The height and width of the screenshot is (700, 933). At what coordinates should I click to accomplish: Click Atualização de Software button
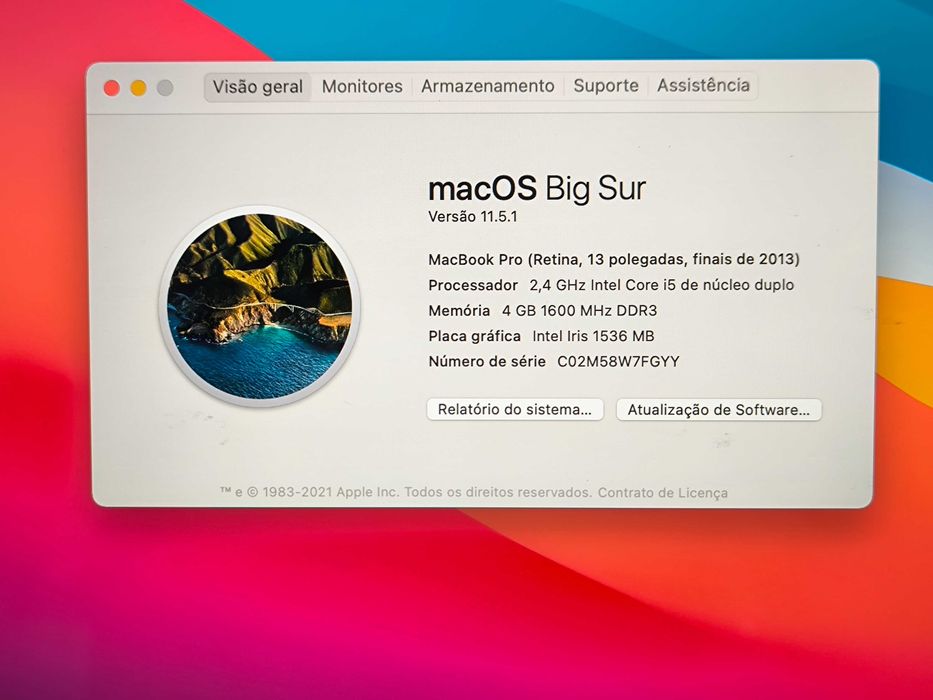[x=718, y=410]
